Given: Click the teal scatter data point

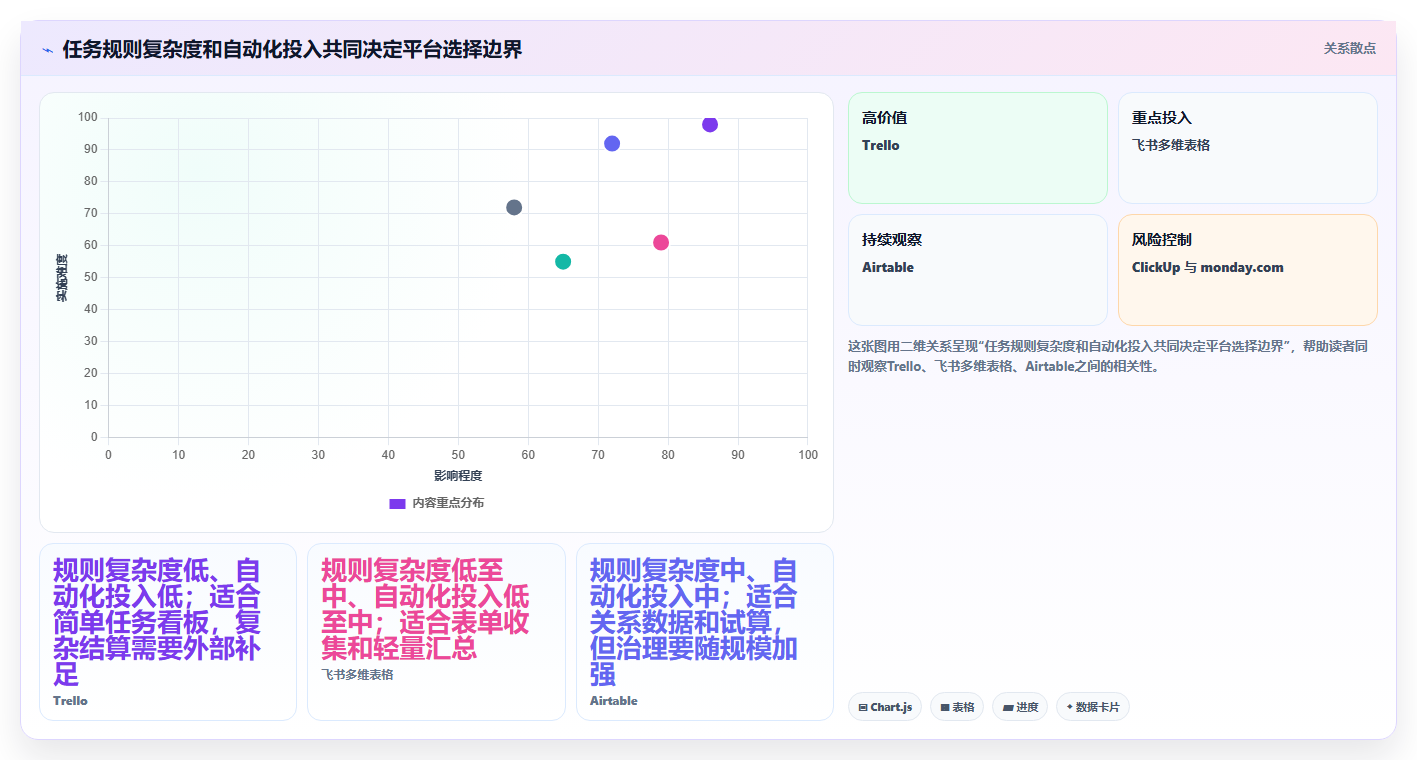Looking at the screenshot, I should click(563, 261).
